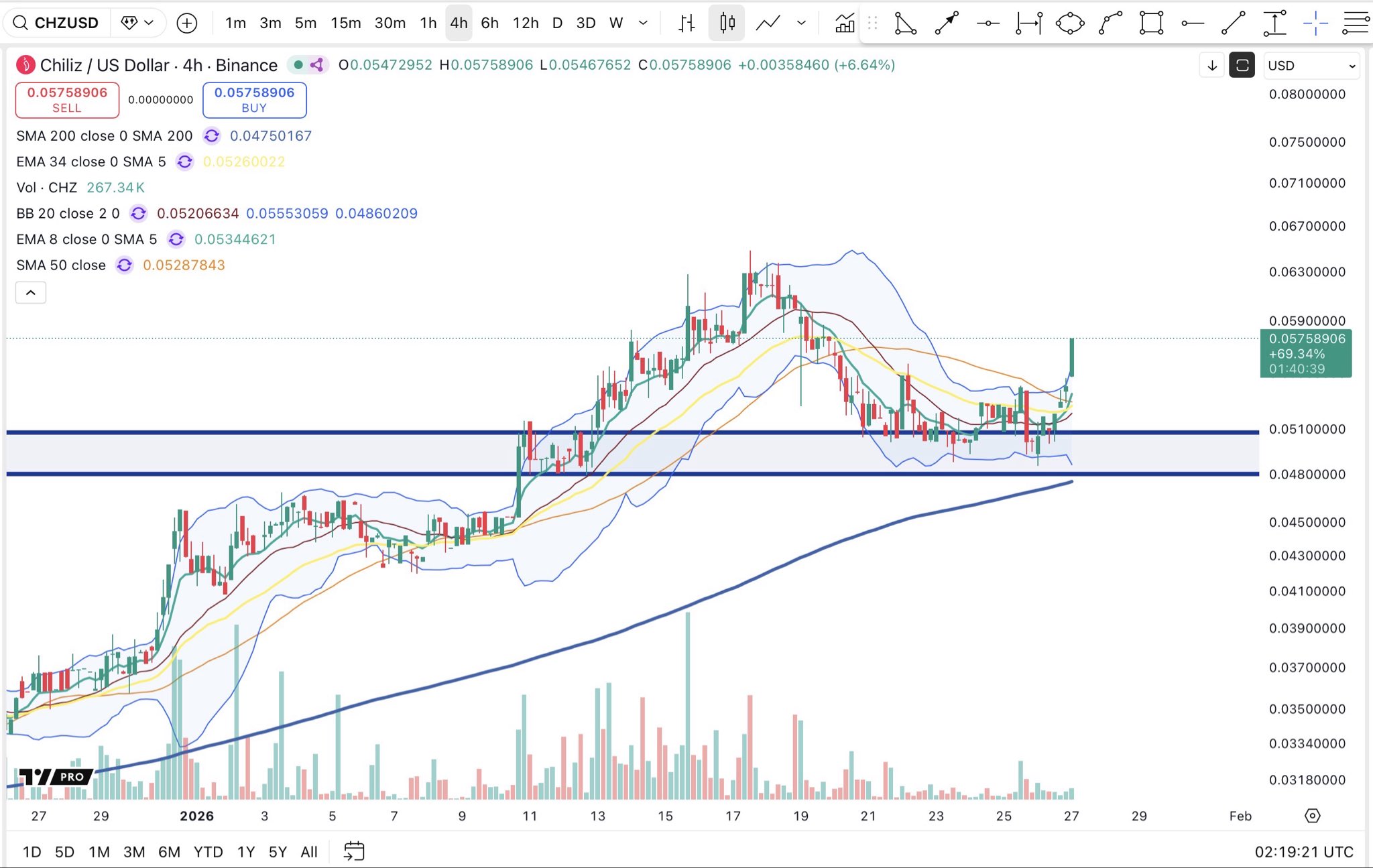Select the triangle drawing tool
The width and height of the screenshot is (1373, 868).
pos(905,23)
